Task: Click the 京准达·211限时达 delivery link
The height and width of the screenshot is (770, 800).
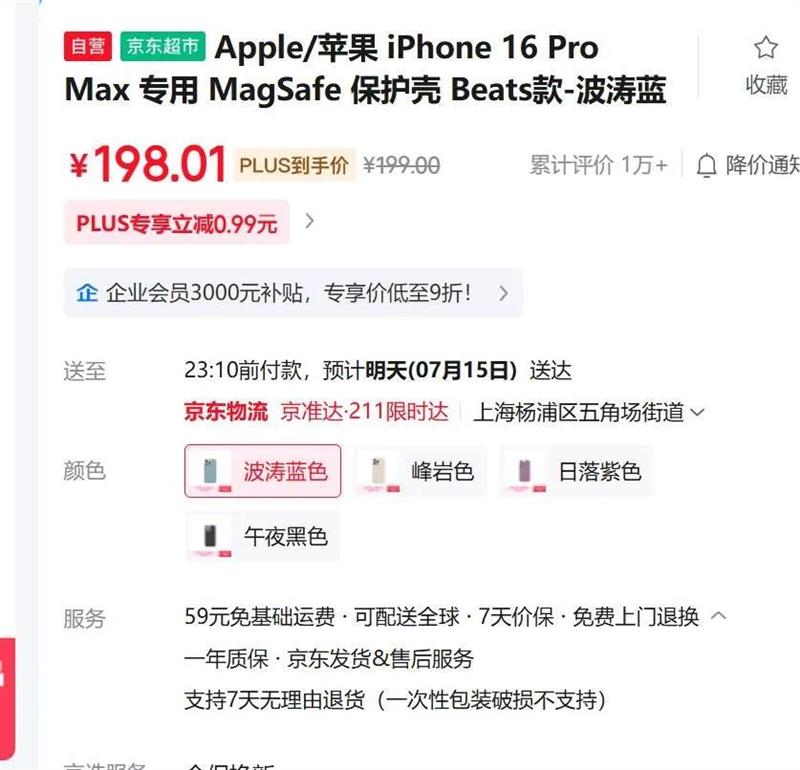Action: pos(364,412)
